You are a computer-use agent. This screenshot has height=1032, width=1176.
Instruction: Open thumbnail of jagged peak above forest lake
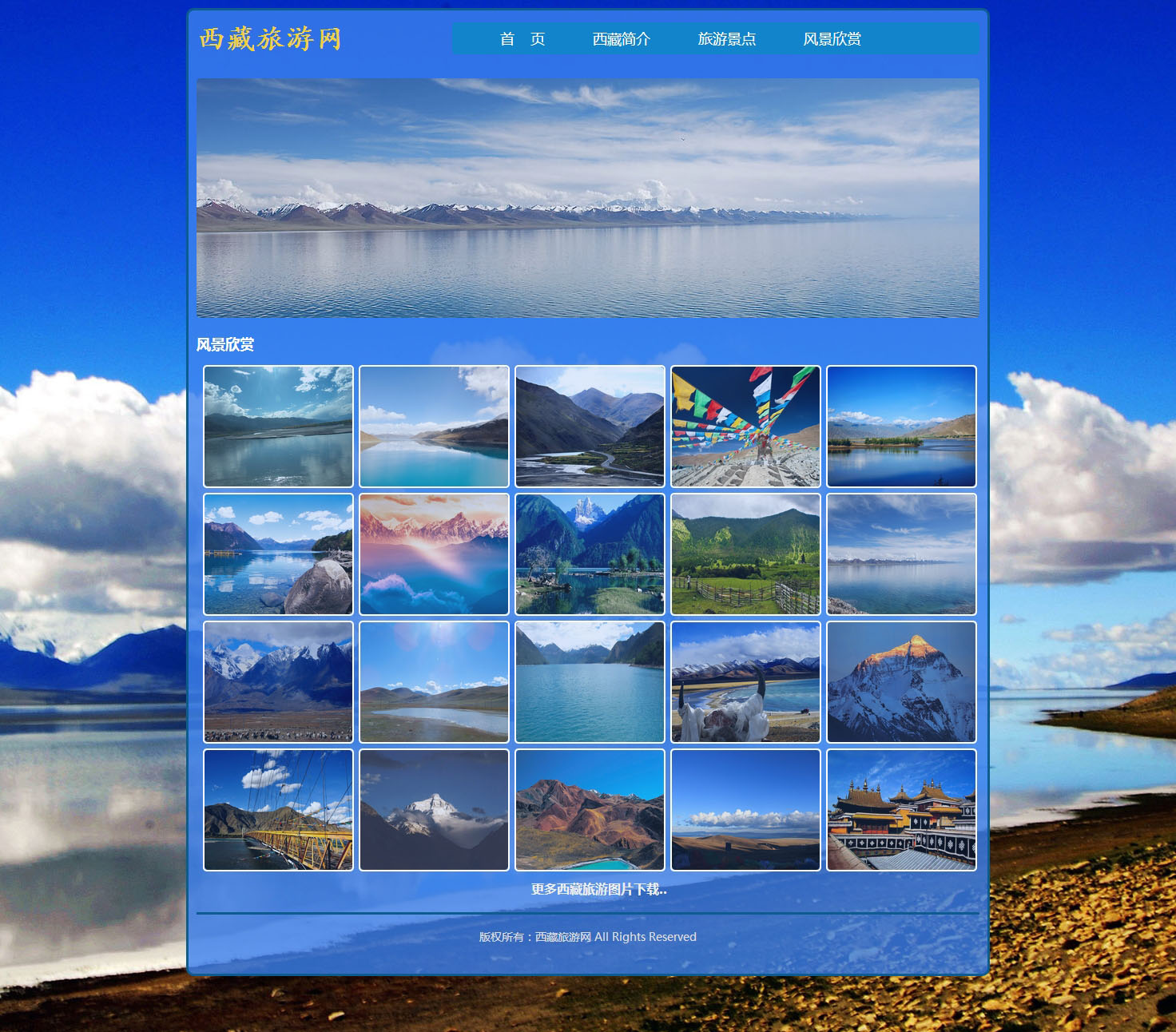pos(590,554)
